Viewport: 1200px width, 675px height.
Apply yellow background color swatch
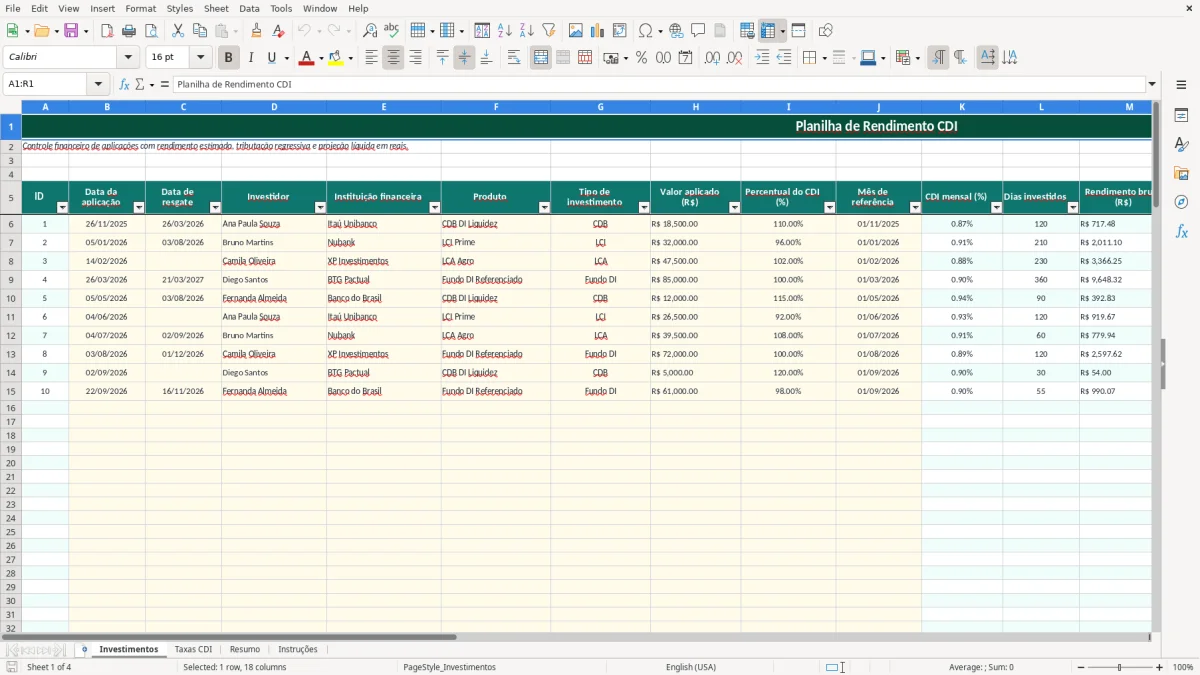336,58
